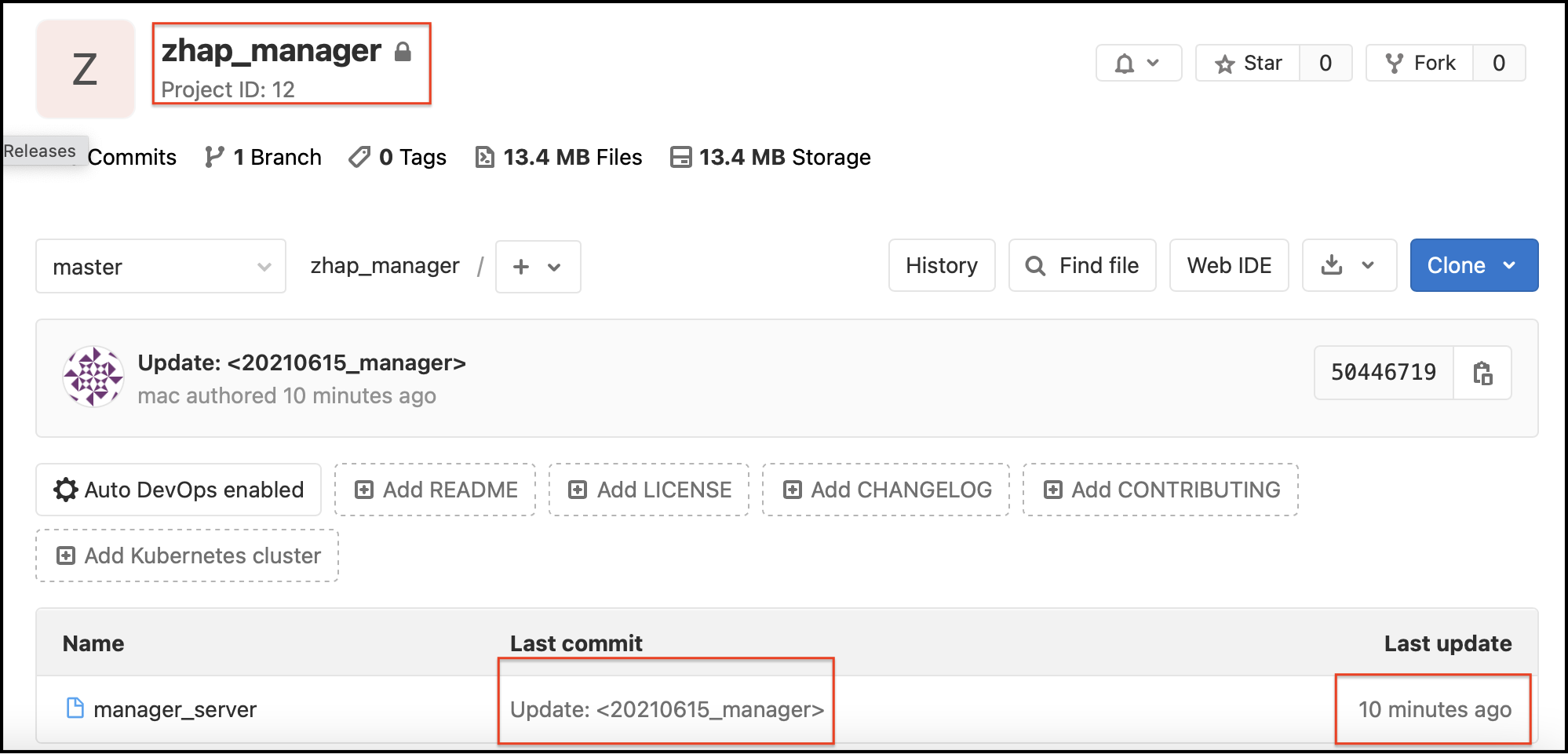Open the Clone dropdown

(1473, 265)
